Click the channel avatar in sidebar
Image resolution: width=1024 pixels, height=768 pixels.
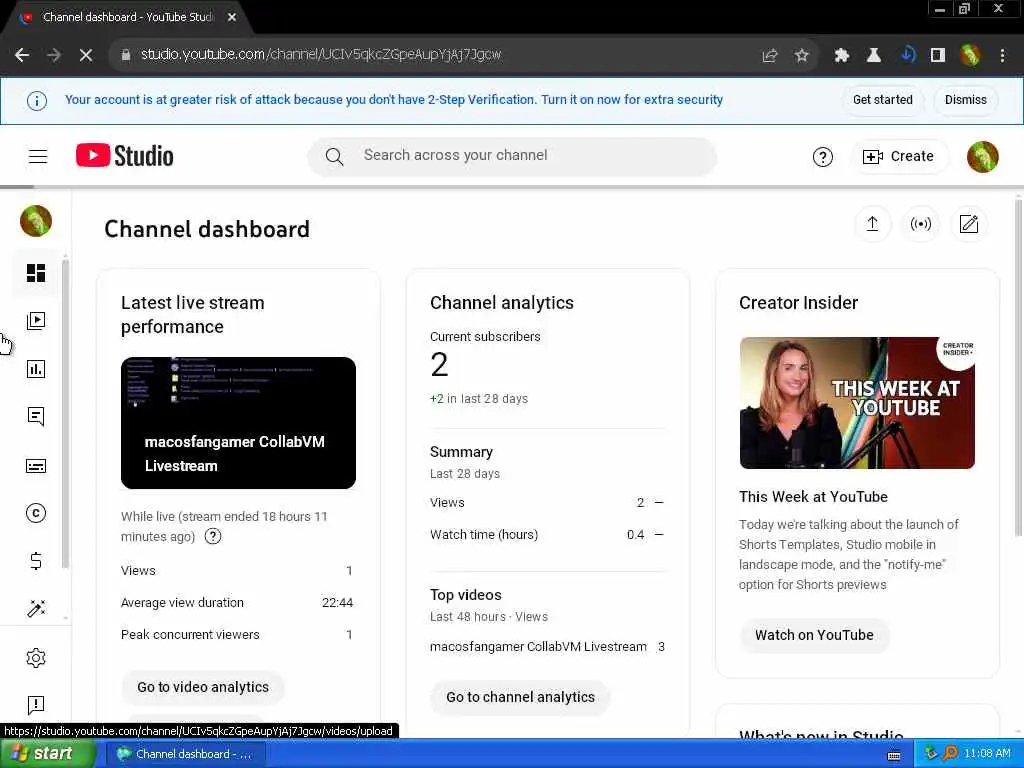(x=36, y=221)
